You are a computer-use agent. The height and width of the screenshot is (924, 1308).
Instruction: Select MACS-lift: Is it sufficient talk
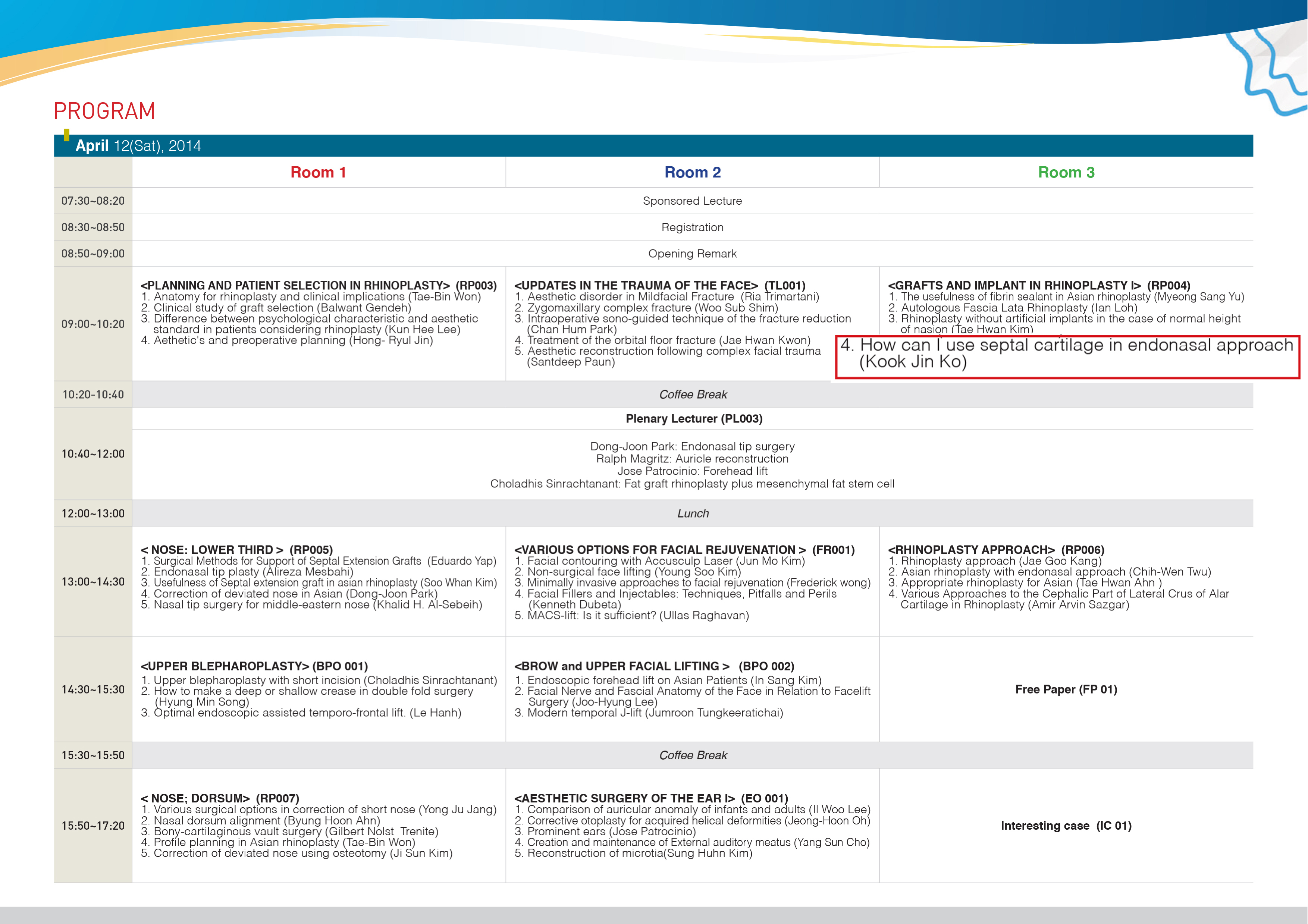631,615
